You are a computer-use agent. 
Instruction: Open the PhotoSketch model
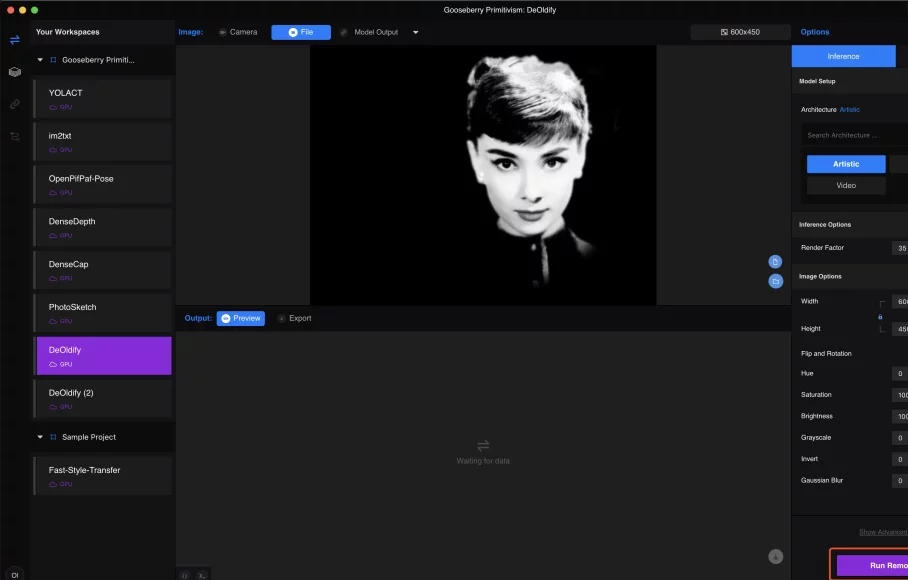(103, 313)
